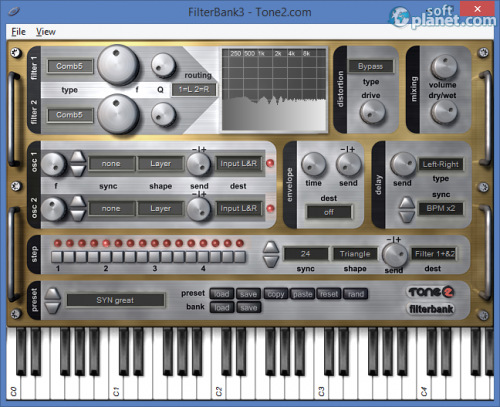The height and width of the screenshot is (407, 500).
Task: Click step sync value field 24
Action: [305, 254]
